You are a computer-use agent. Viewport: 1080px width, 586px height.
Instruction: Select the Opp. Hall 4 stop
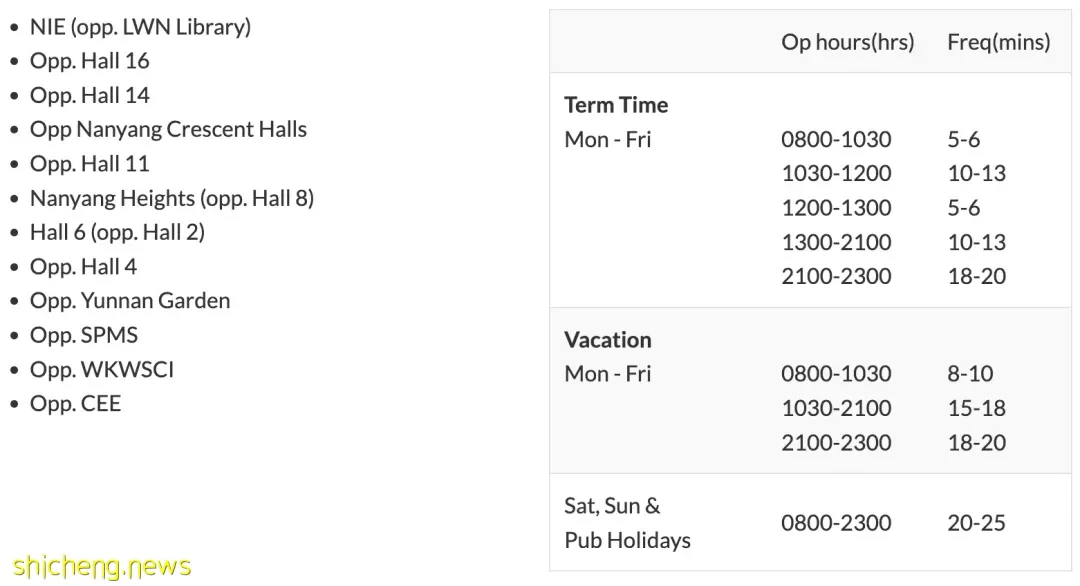tap(83, 266)
